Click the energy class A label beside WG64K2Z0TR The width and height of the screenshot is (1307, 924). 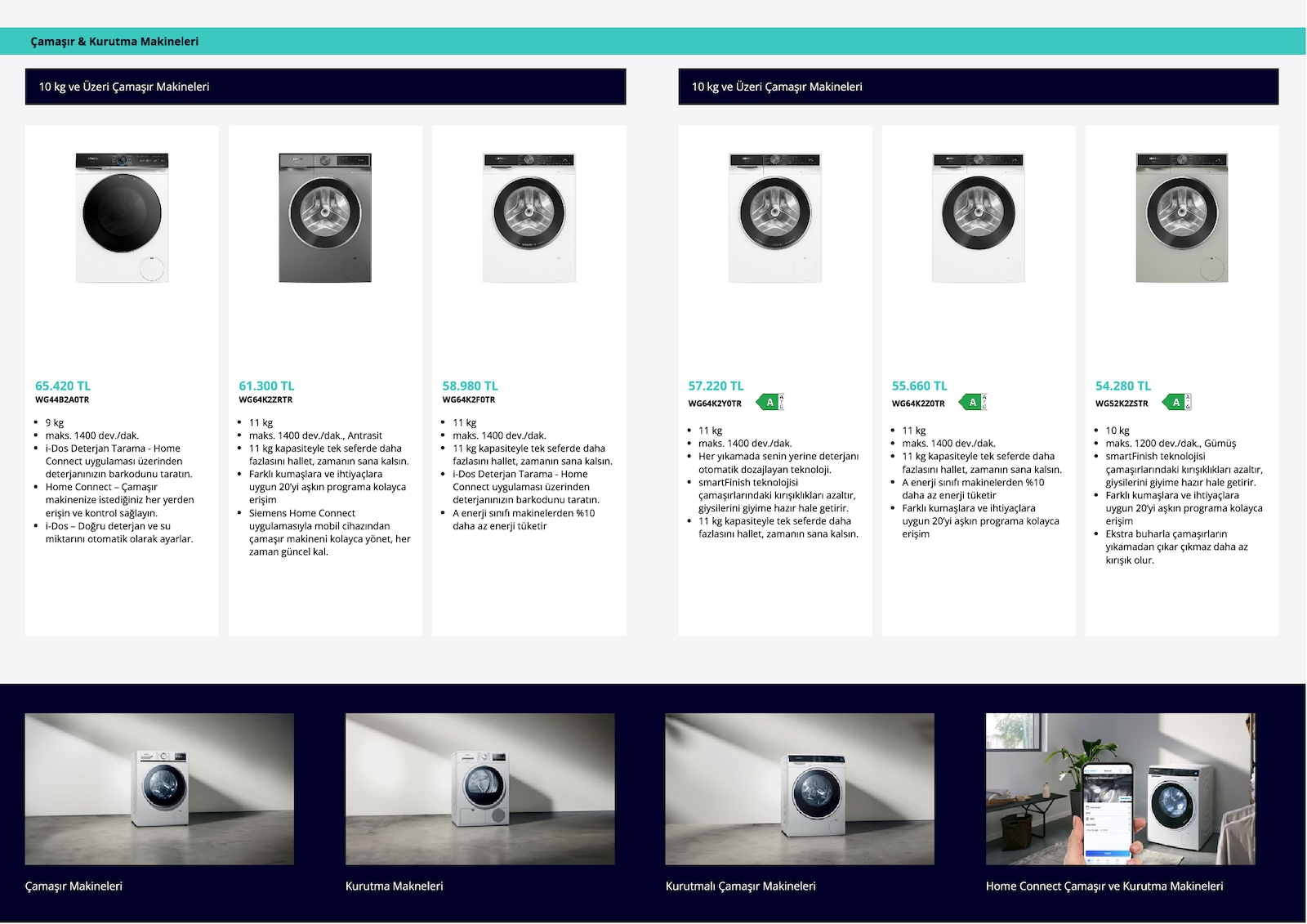point(973,402)
